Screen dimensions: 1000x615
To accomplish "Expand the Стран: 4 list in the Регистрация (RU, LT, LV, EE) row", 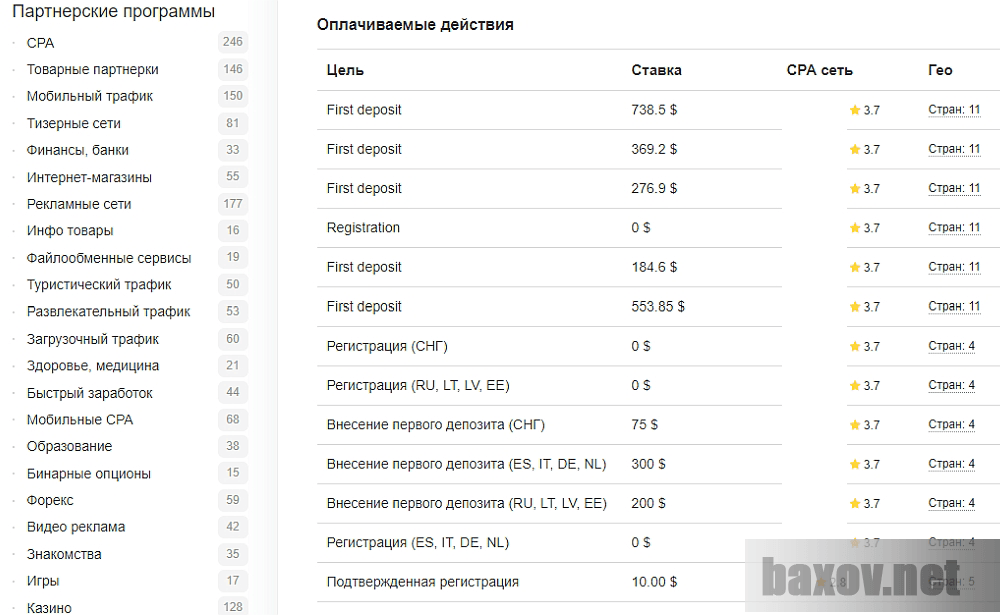I will tap(951, 386).
